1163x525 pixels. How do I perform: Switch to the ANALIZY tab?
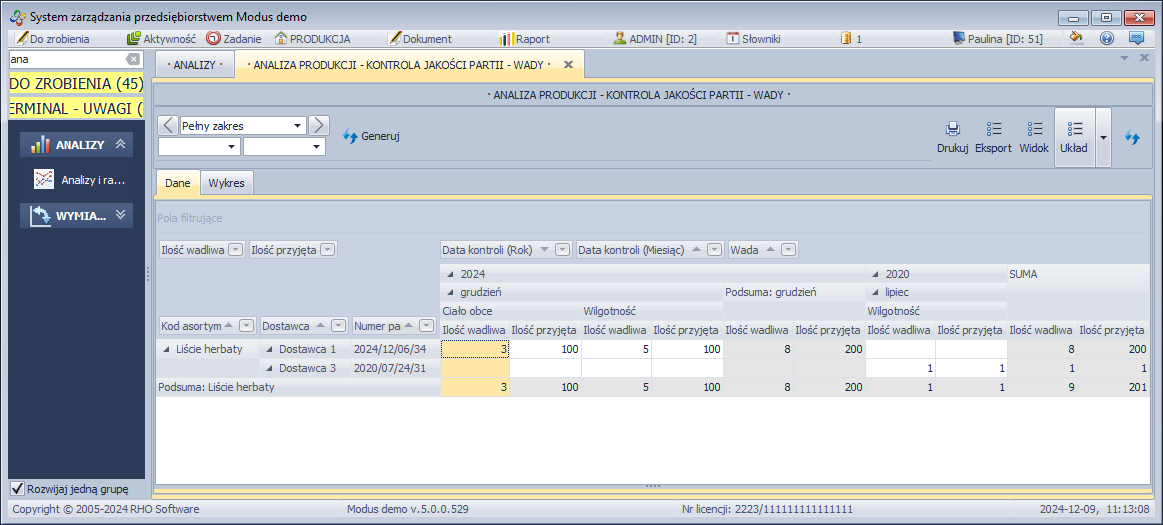point(194,65)
